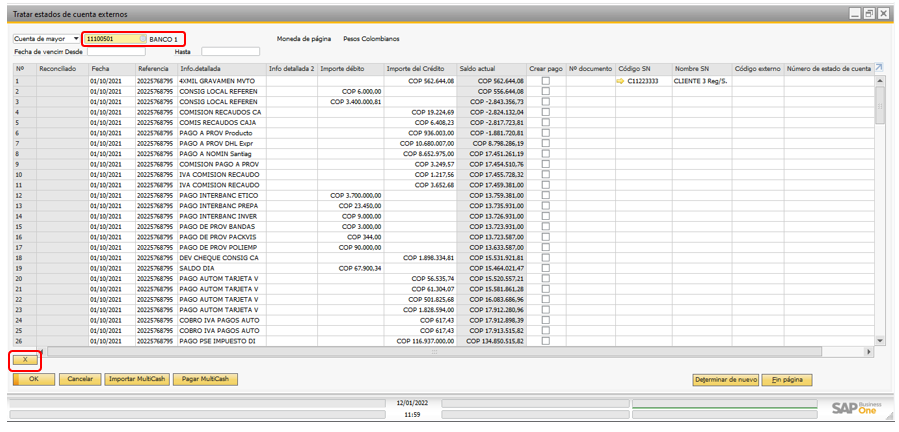This screenshot has width=899, height=432.
Task: Click the horizontal scrollbar right arrow
Action: click(x=868, y=351)
